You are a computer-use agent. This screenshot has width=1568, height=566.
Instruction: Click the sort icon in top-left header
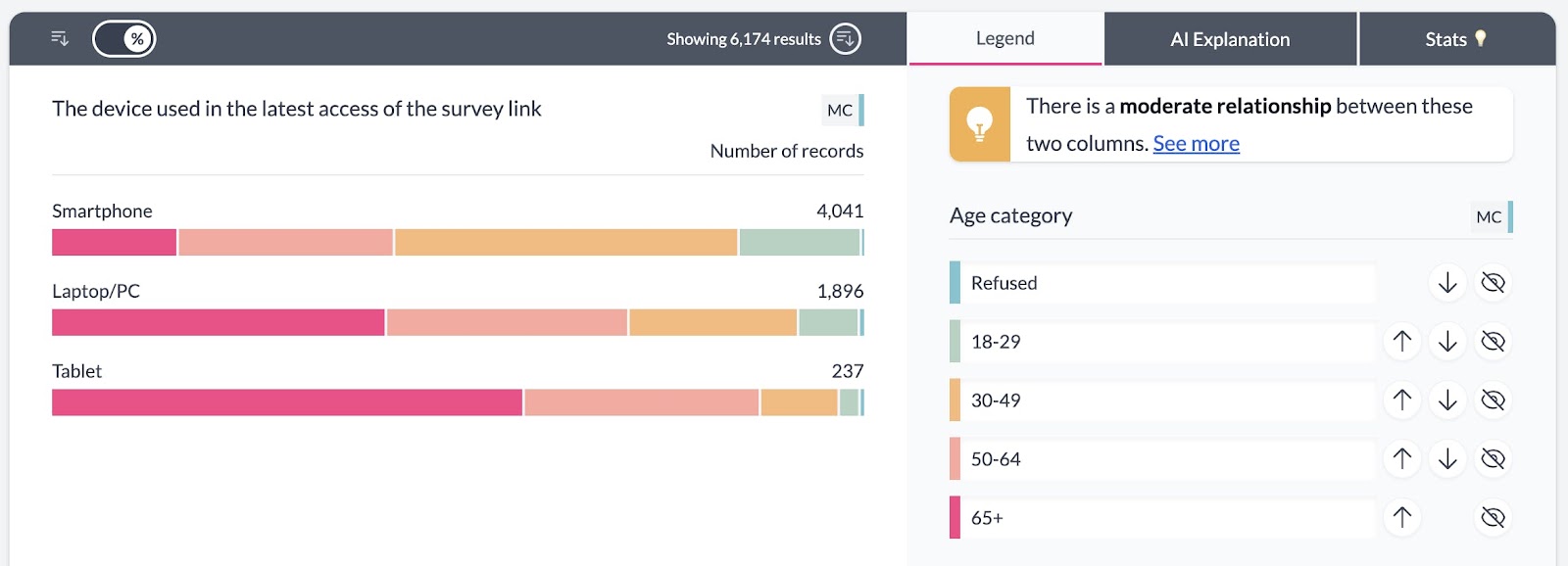tap(60, 38)
